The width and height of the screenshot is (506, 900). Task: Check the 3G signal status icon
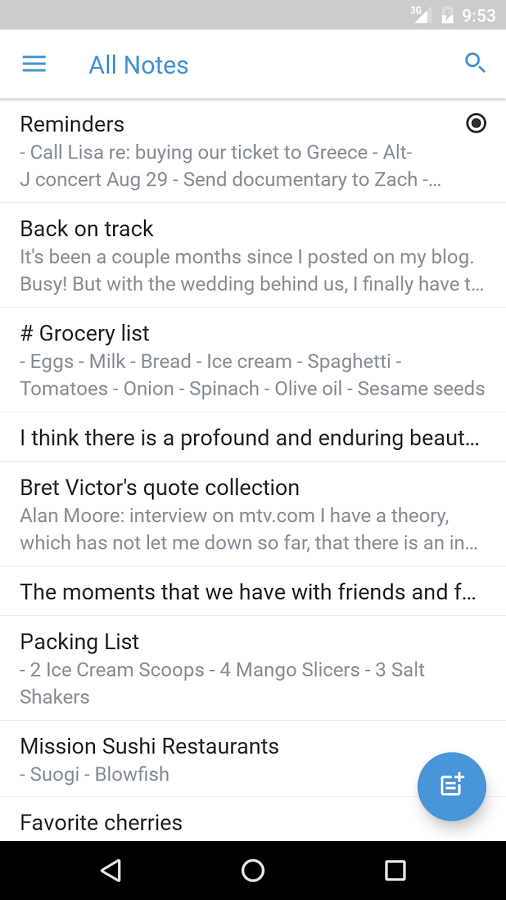pyautogui.click(x=421, y=14)
